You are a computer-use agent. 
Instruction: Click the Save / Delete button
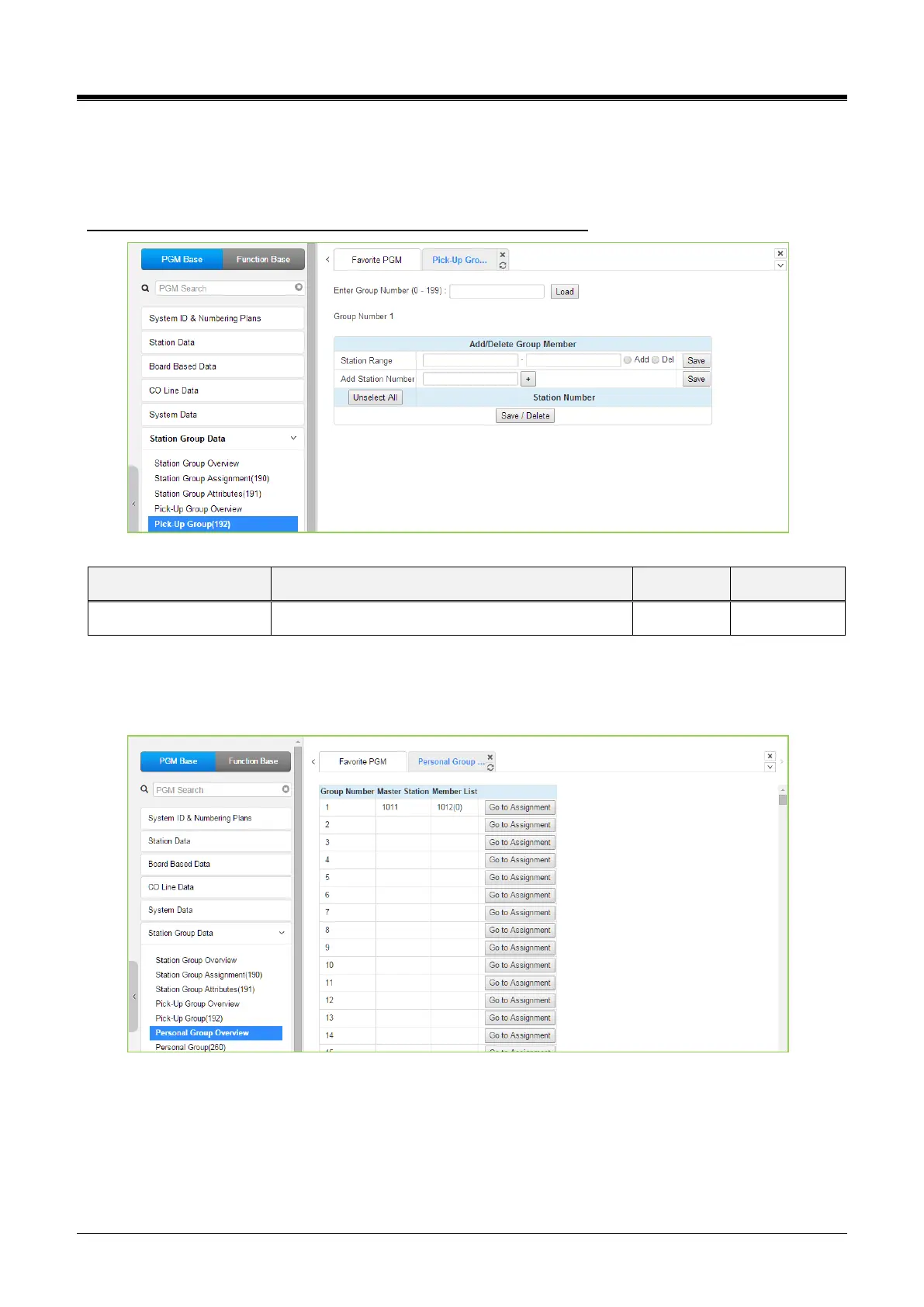coord(525,416)
